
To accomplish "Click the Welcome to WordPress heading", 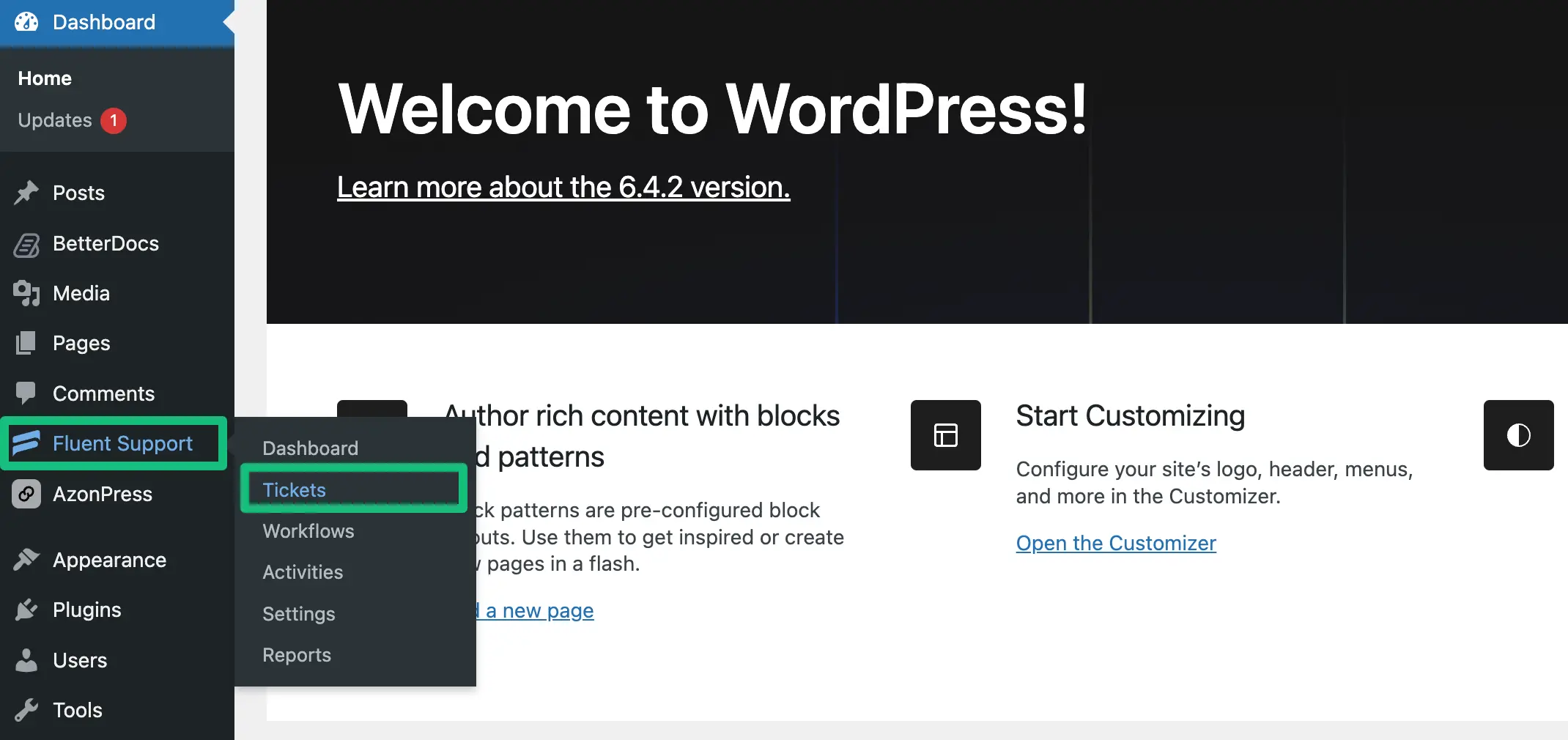I will pos(713,108).
